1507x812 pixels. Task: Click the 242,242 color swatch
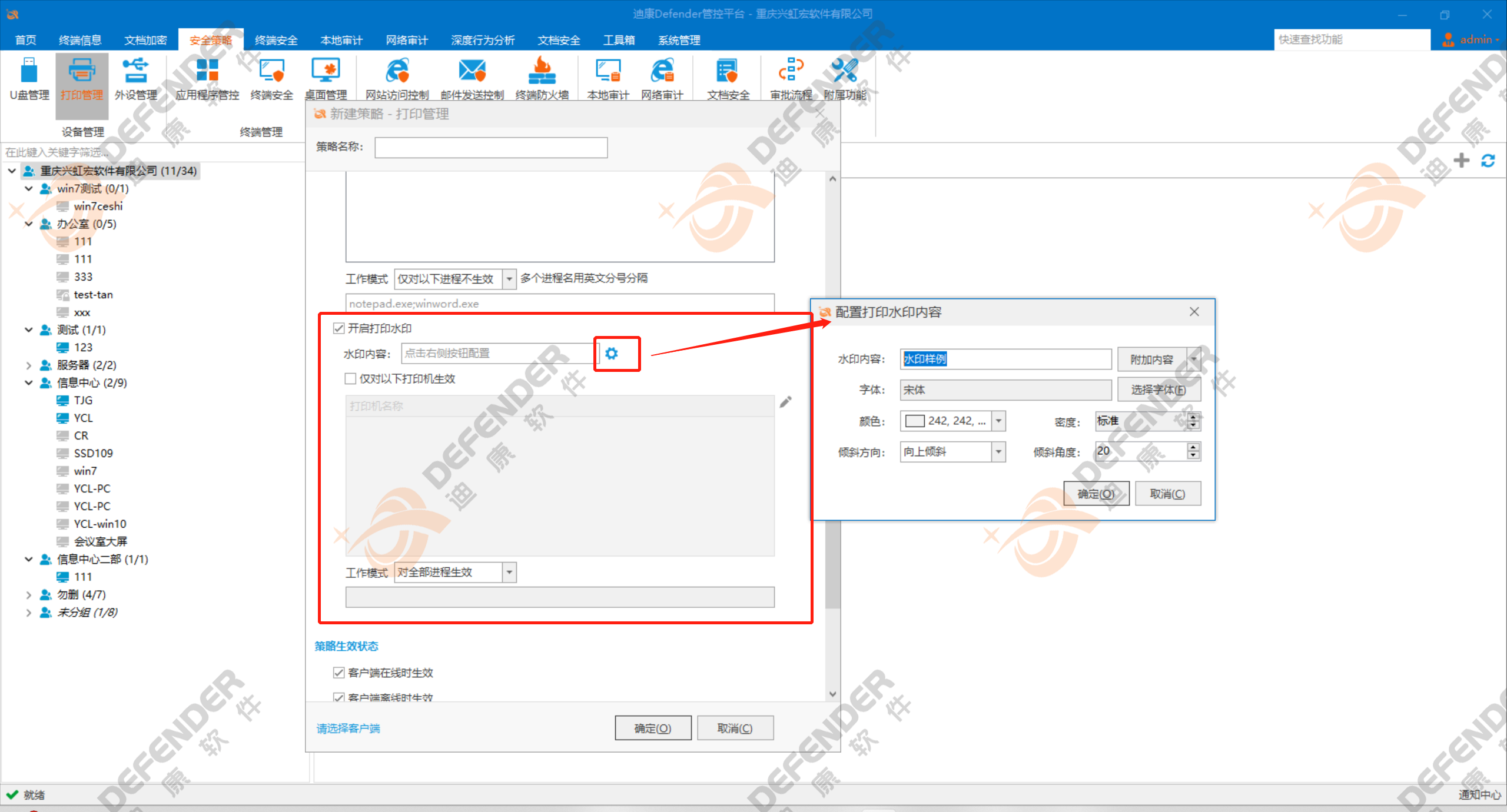(x=915, y=421)
